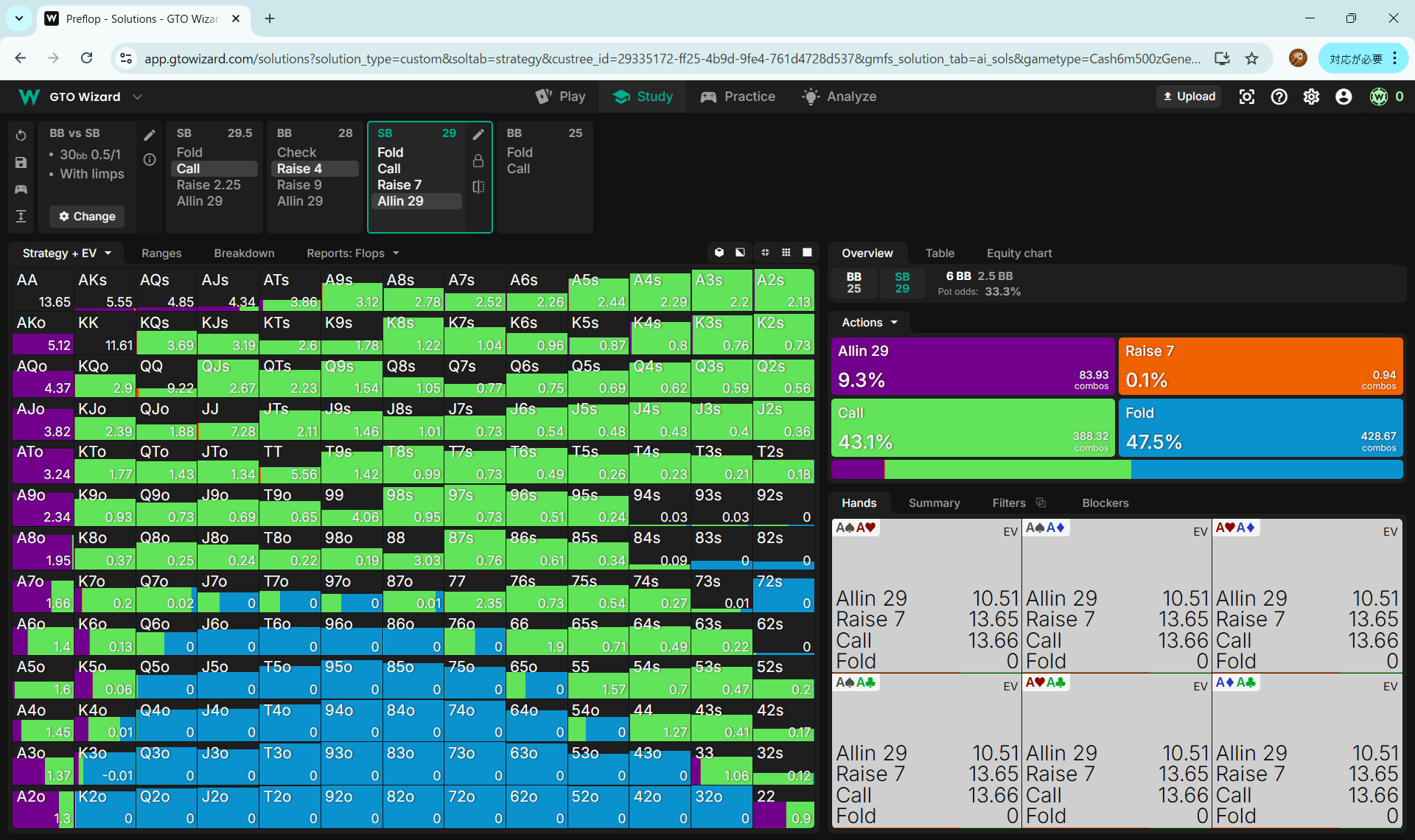Open settings gear in top bar
The height and width of the screenshot is (840, 1415).
point(1311,97)
